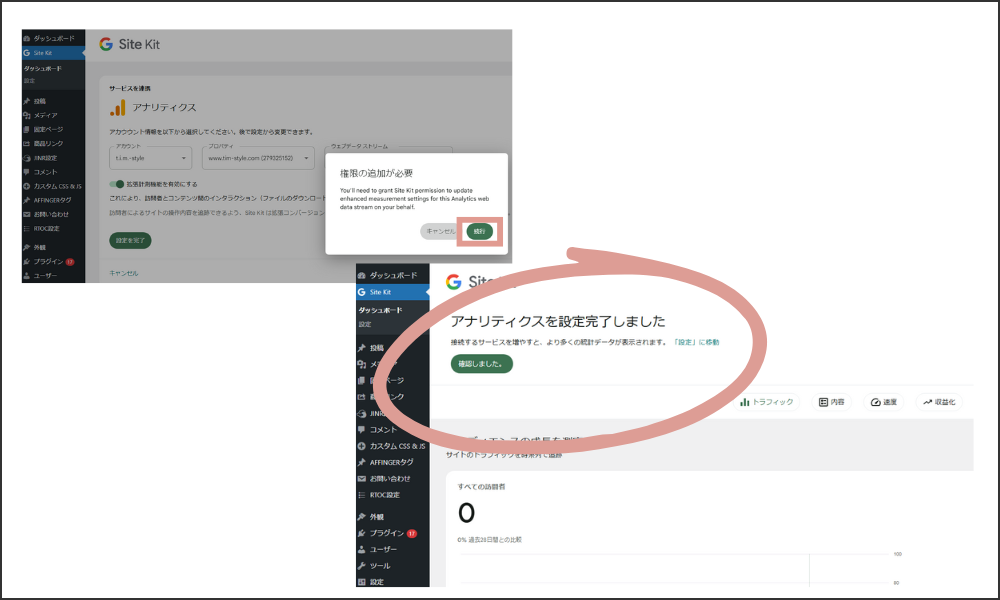Switch to the 速度 tab
This screenshot has width=1000, height=600.
coord(884,402)
